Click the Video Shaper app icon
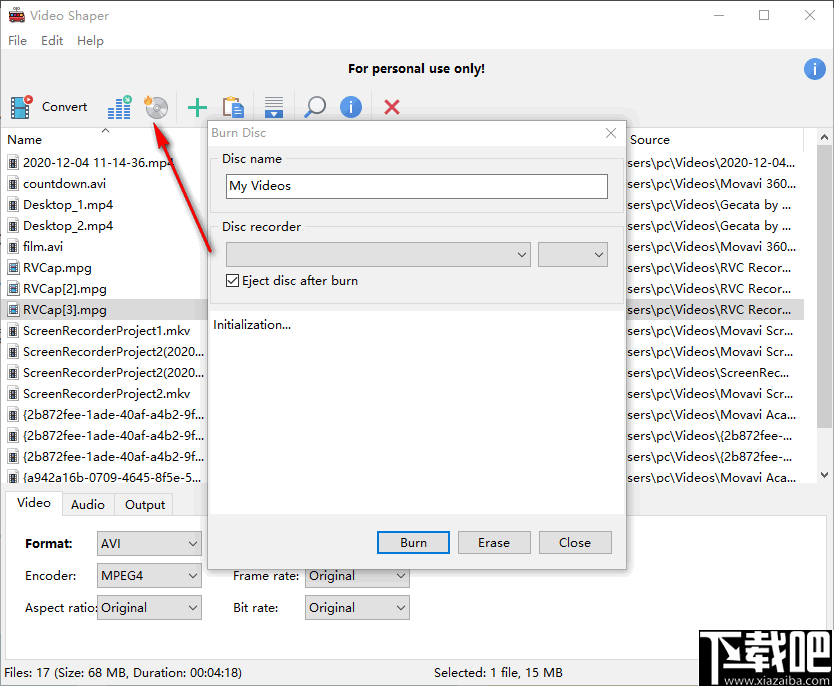 (16, 15)
